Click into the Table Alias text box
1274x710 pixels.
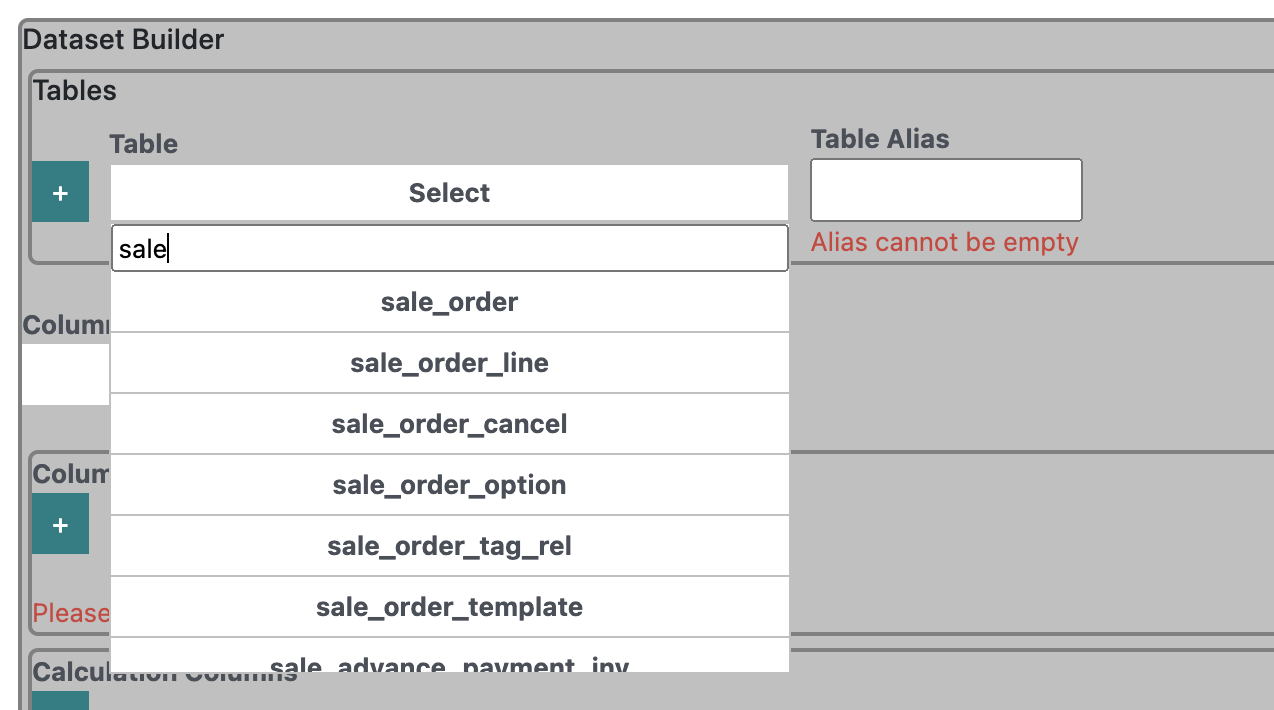click(946, 190)
